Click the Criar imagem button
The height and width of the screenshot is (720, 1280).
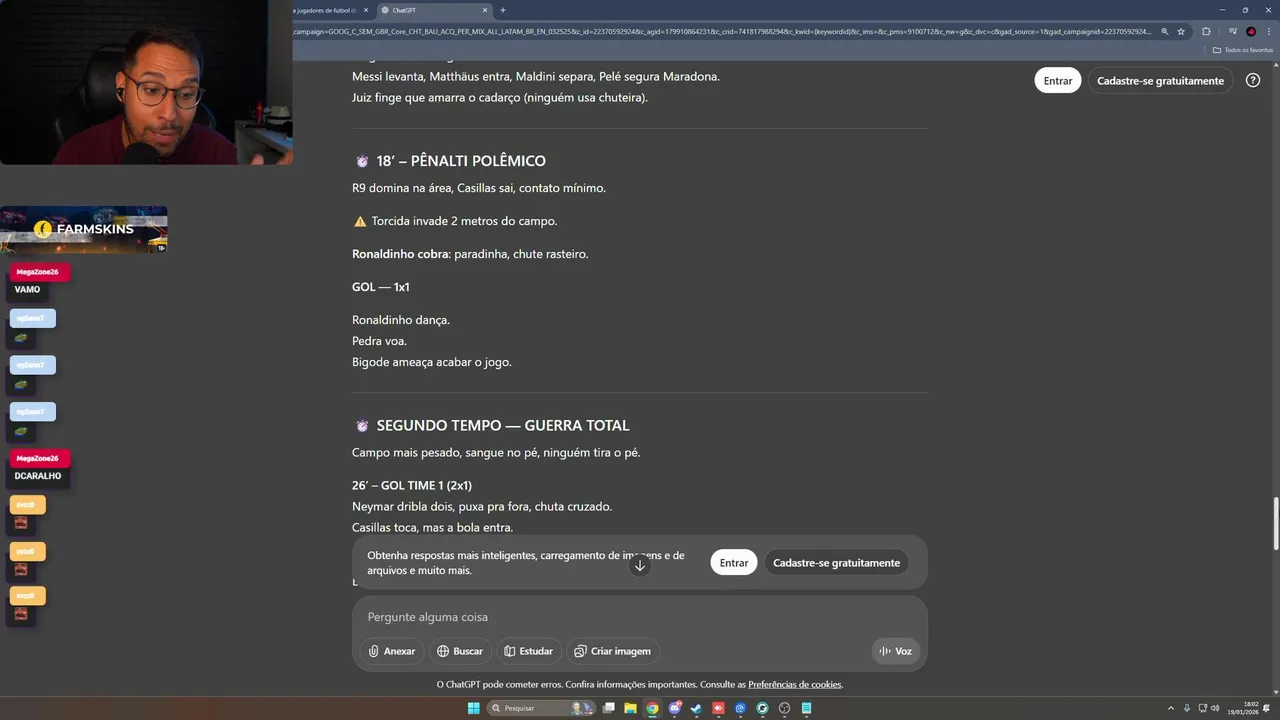(x=612, y=651)
